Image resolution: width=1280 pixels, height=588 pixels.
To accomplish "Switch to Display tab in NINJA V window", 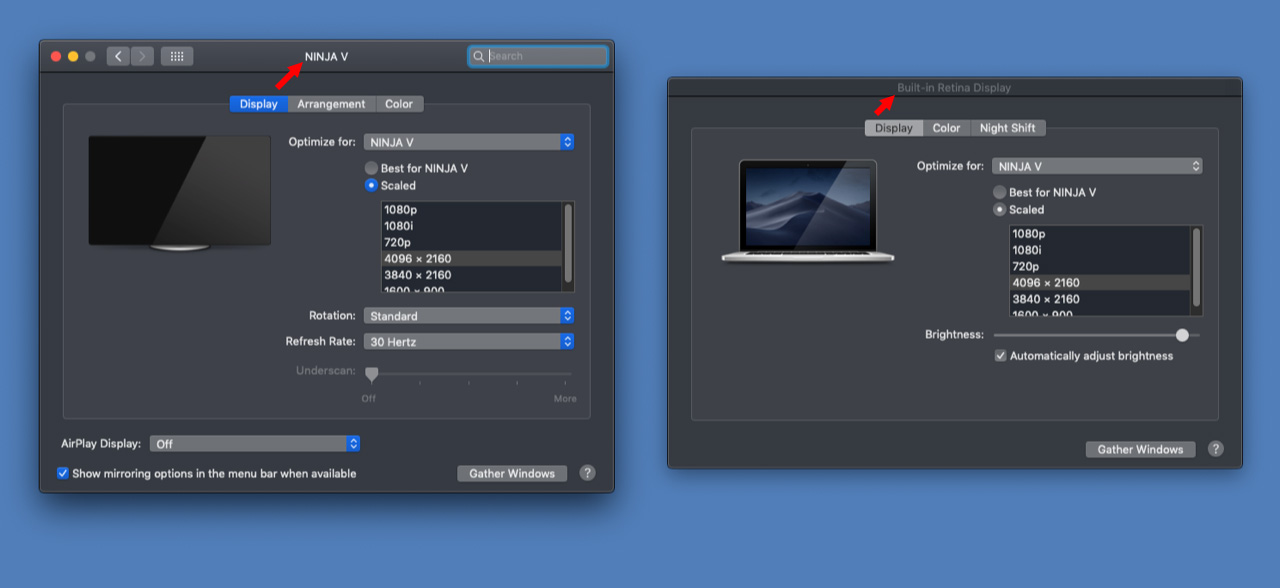I will pyautogui.click(x=259, y=104).
